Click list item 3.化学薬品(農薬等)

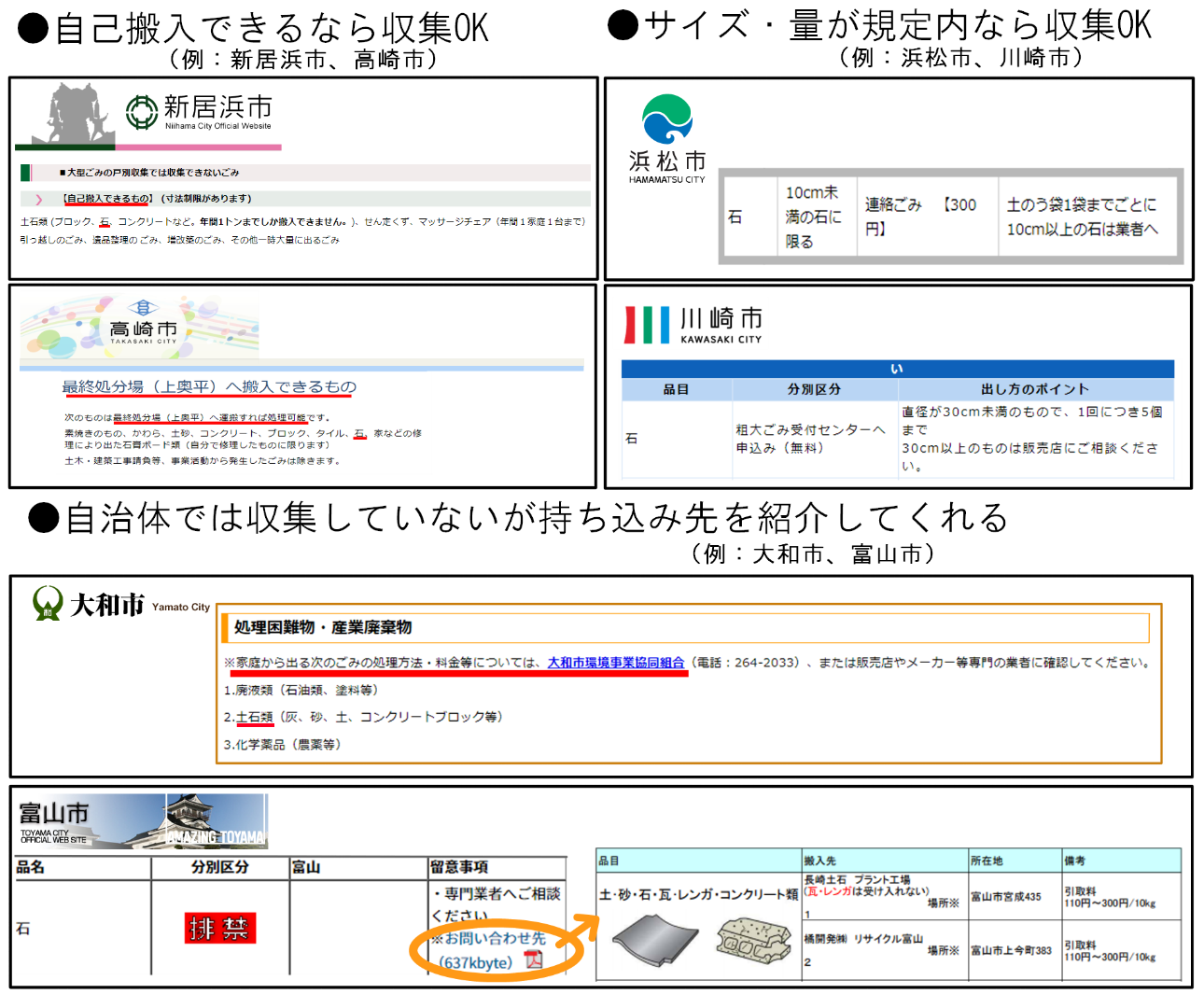click(x=285, y=745)
